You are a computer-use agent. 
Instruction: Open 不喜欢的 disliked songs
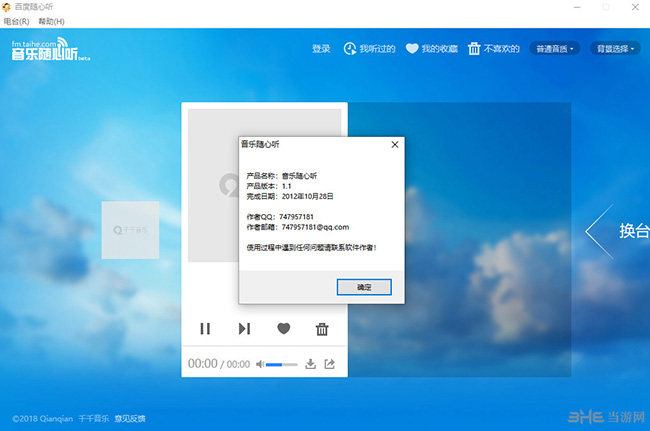tap(502, 49)
